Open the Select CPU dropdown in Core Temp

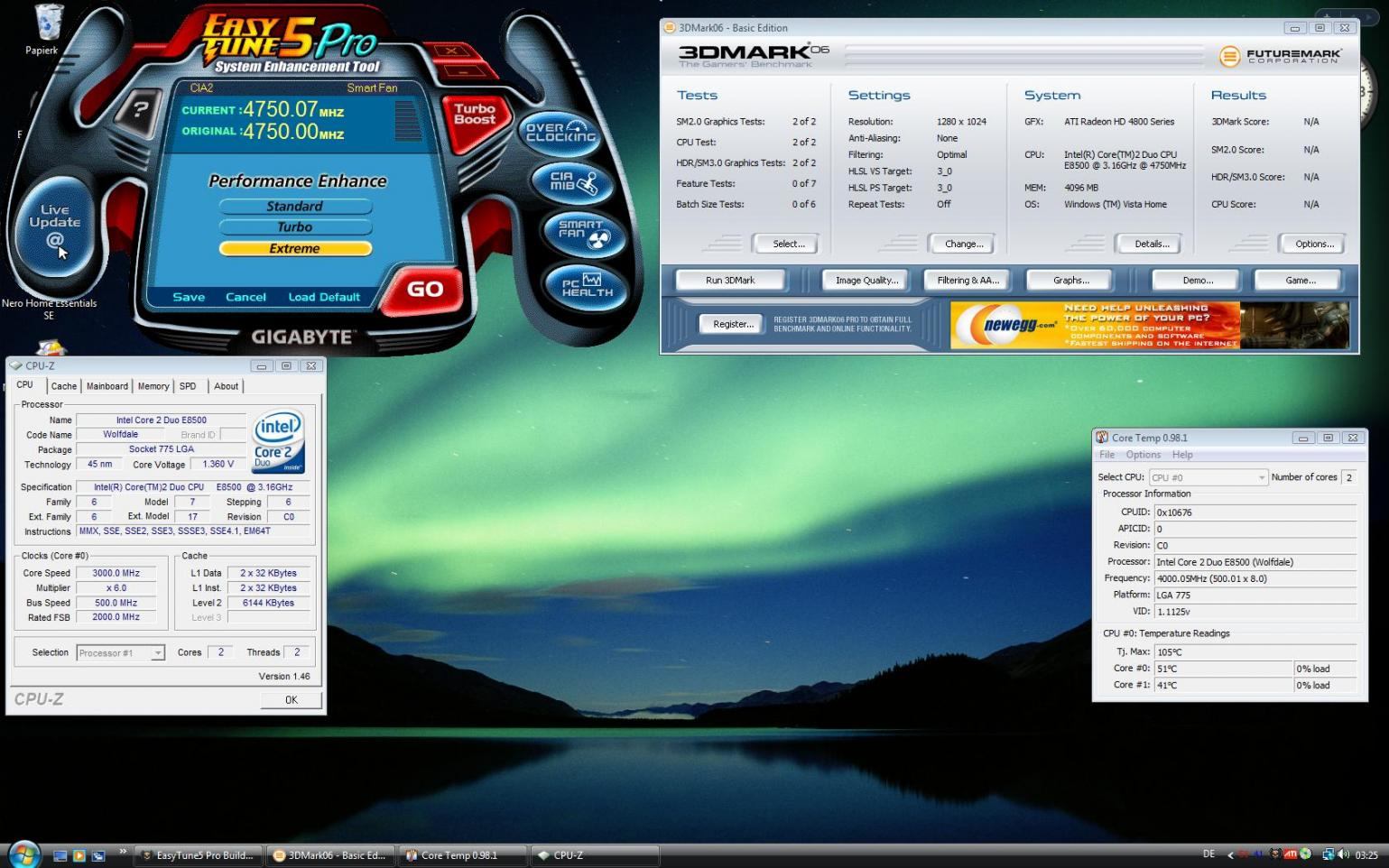[1208, 477]
